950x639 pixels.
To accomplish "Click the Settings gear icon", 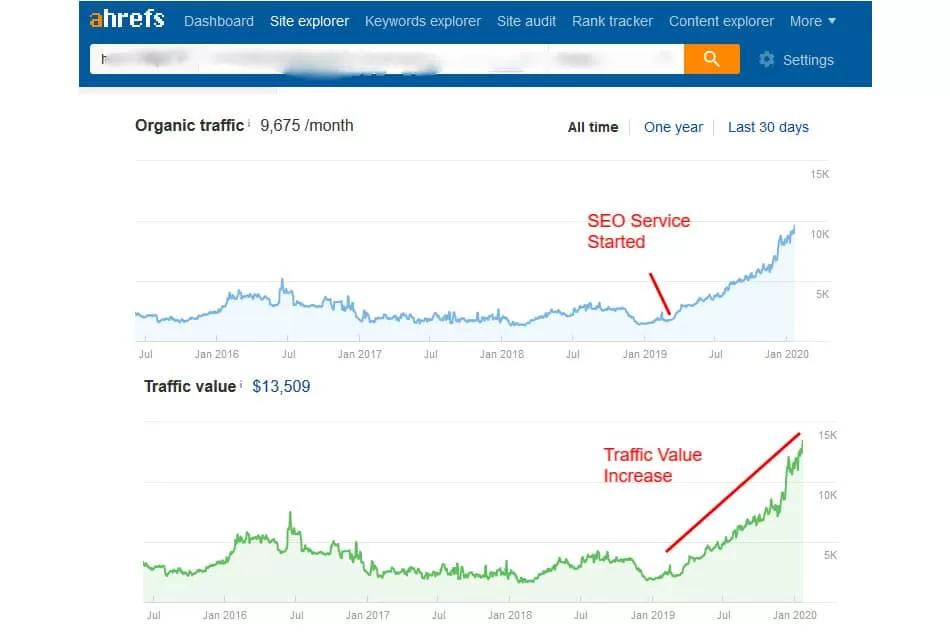I will (x=767, y=60).
